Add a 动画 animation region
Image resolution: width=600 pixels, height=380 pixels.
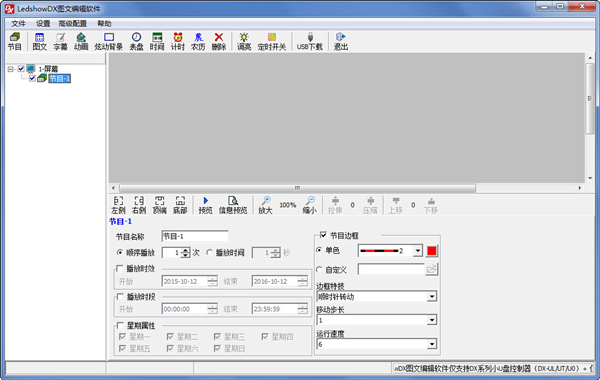point(81,41)
